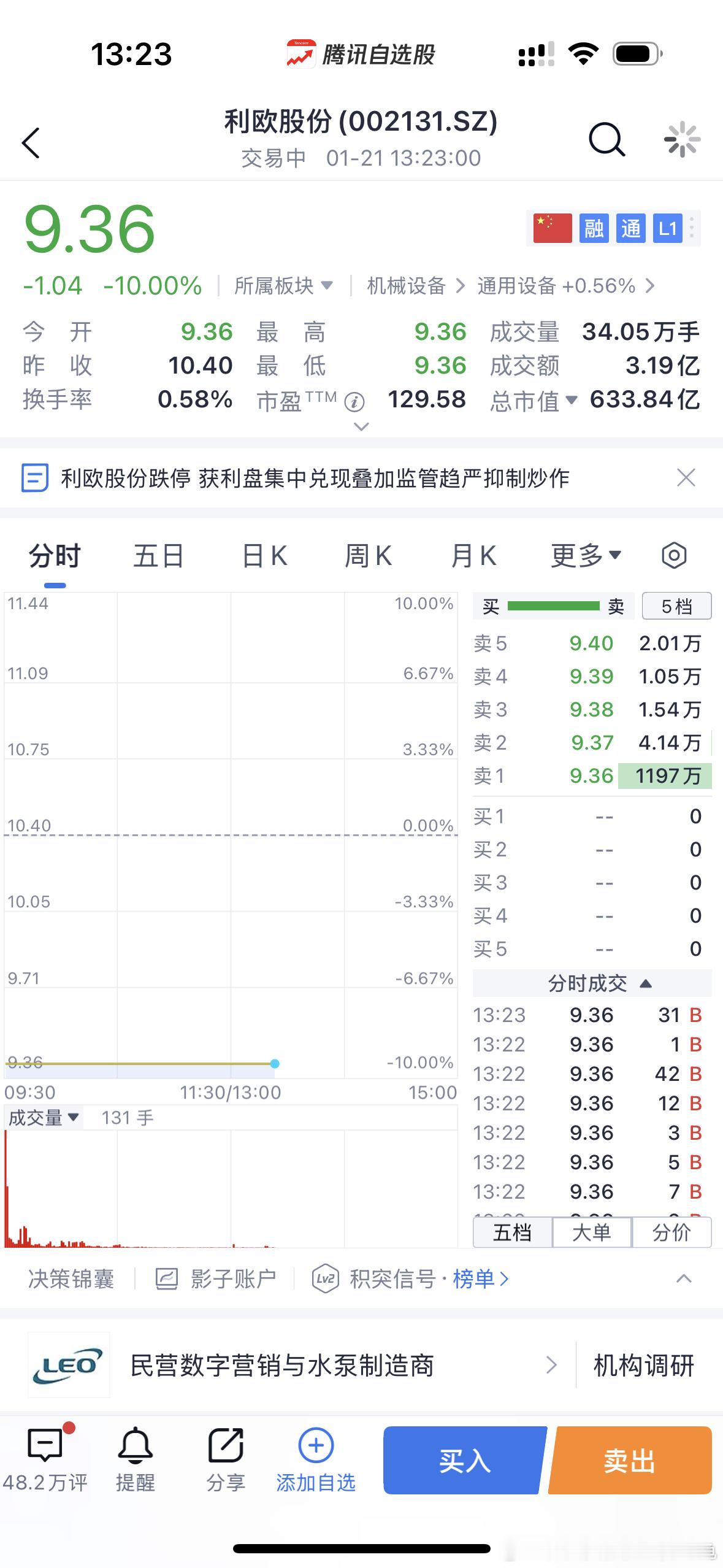Switch to the 分时 tab
Image resolution: width=723 pixels, height=1568 pixels.
point(55,556)
